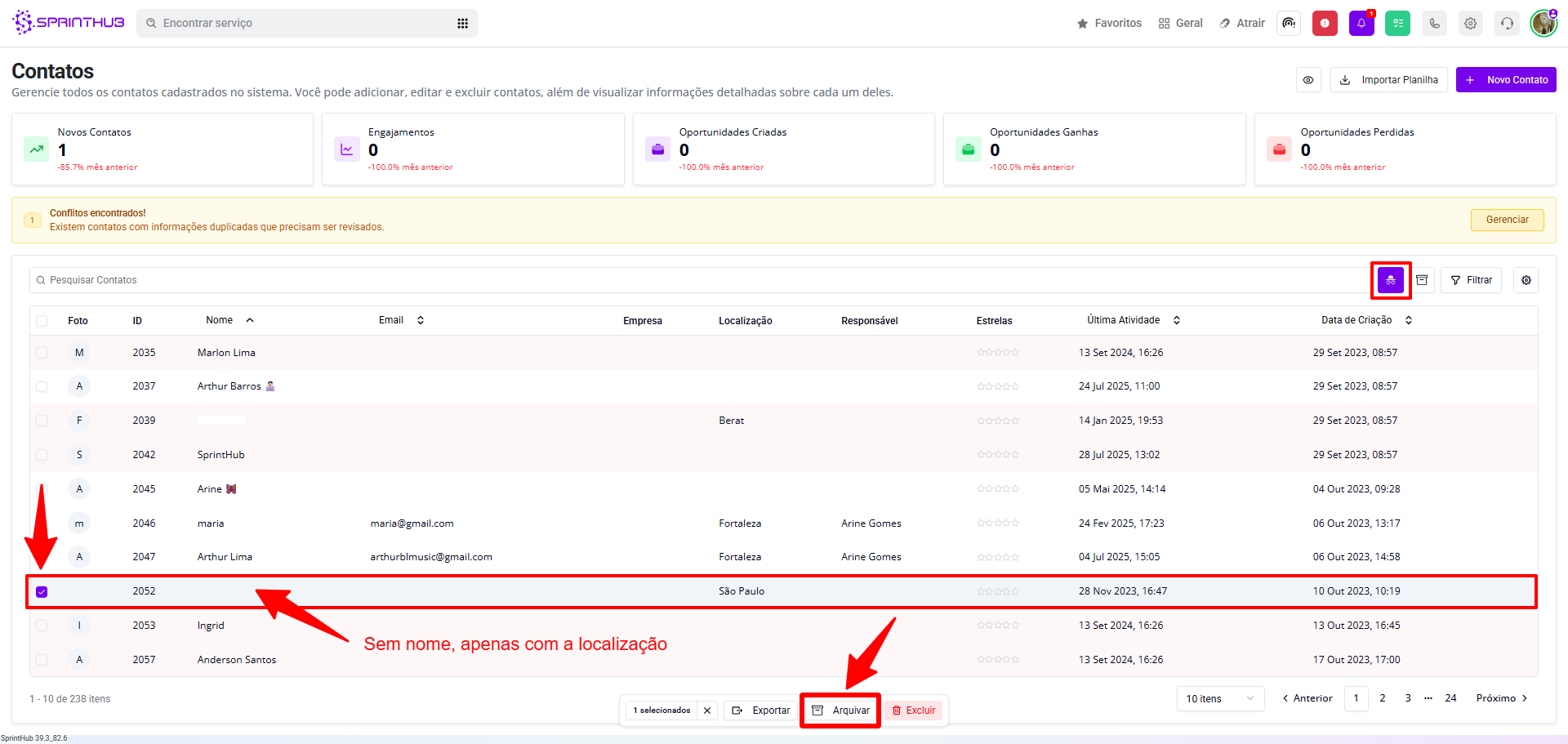The height and width of the screenshot is (744, 1568).
Task: Open archived contacts via the box icon
Action: point(1422,280)
